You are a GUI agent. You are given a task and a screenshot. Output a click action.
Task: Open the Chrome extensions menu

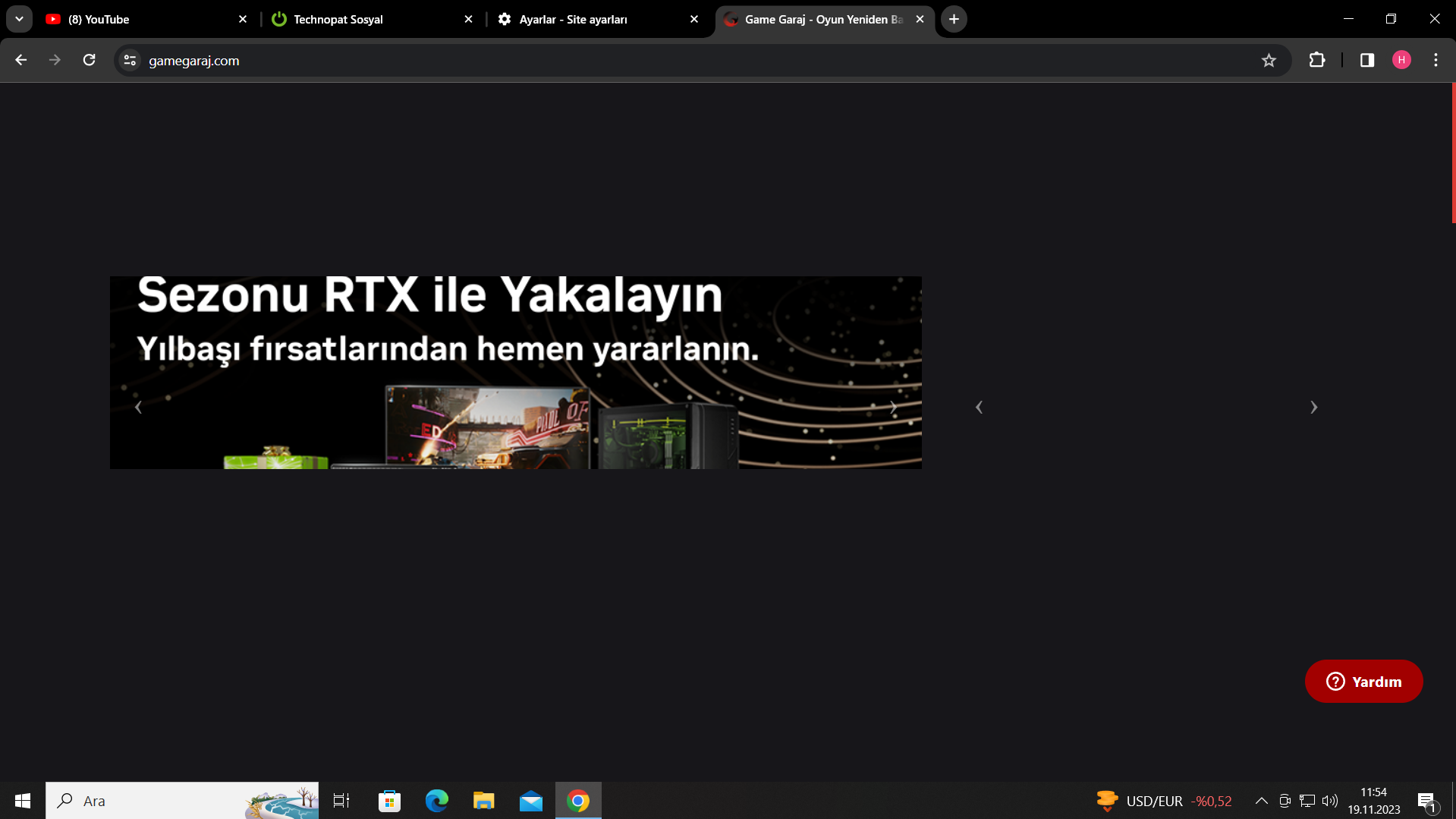[1317, 60]
